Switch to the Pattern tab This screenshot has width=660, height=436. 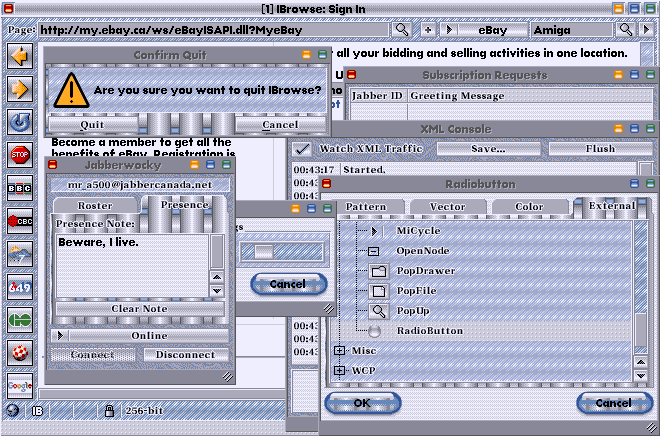(x=366, y=206)
